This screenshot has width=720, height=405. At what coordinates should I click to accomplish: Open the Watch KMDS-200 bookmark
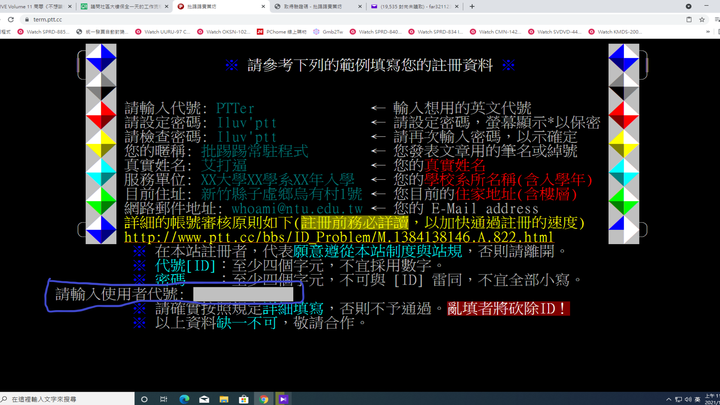(615, 32)
